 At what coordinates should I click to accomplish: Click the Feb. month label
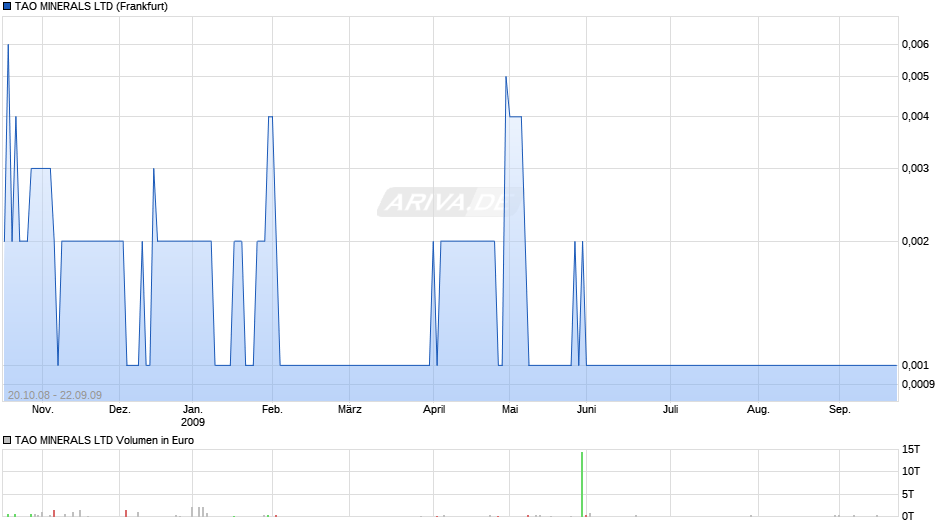pos(272,410)
